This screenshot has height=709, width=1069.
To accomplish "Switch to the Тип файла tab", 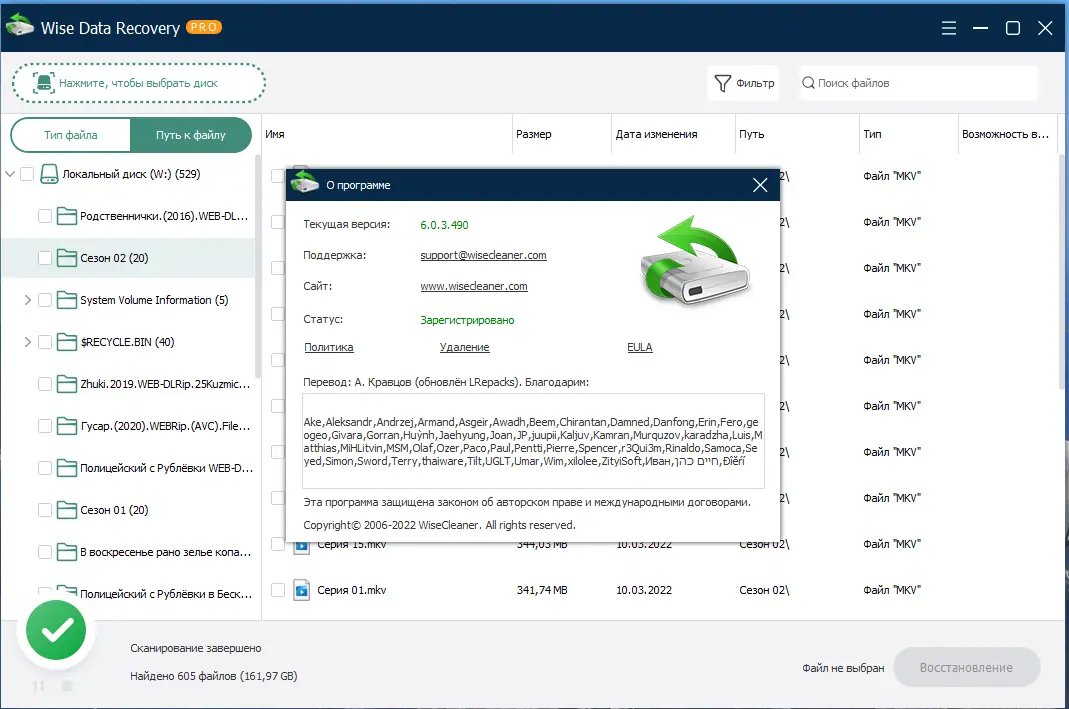I will [71, 135].
